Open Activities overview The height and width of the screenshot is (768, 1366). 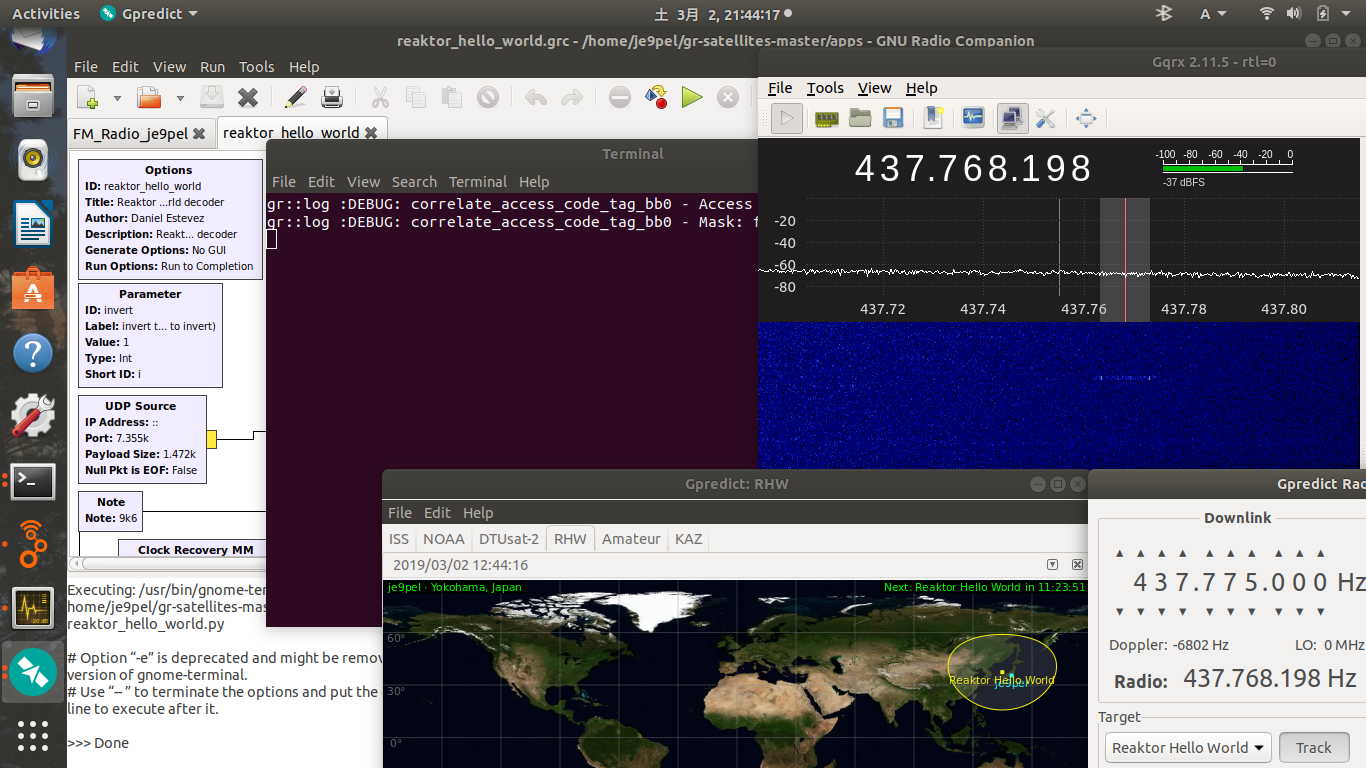[46, 14]
